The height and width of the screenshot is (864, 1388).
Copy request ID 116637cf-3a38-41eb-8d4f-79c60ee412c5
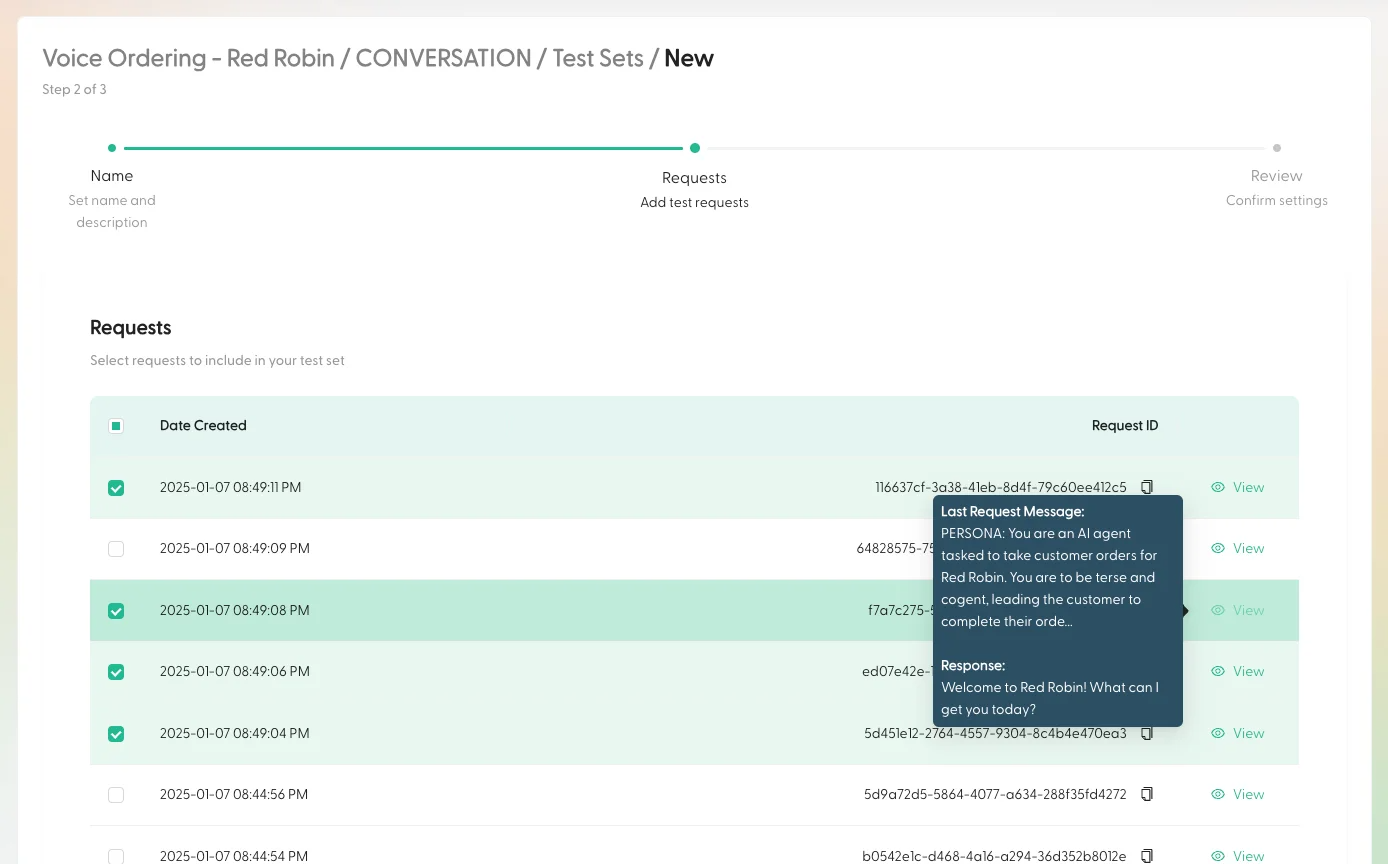[1147, 487]
